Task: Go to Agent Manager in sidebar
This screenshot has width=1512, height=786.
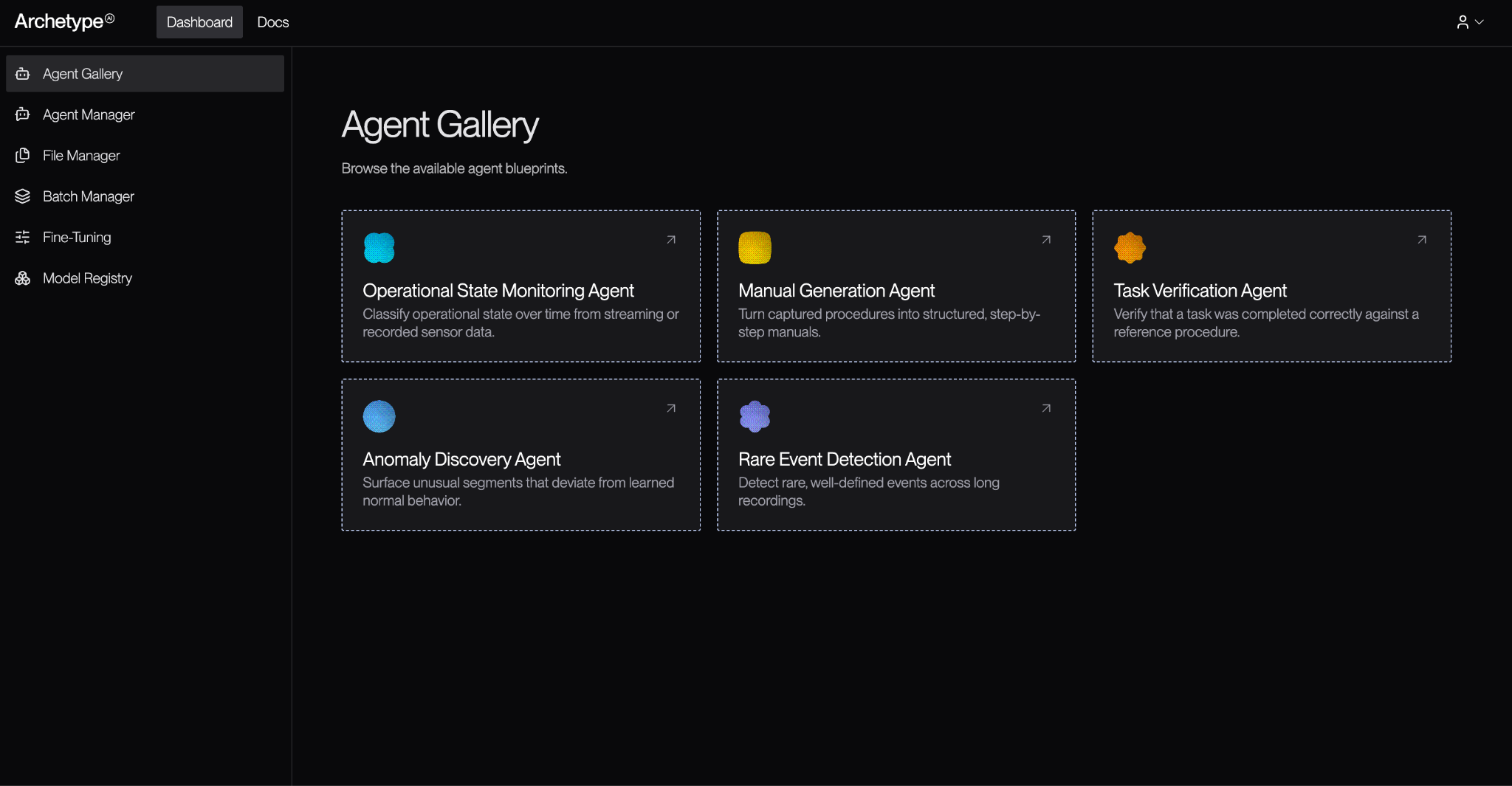Action: pyautogui.click(x=145, y=114)
